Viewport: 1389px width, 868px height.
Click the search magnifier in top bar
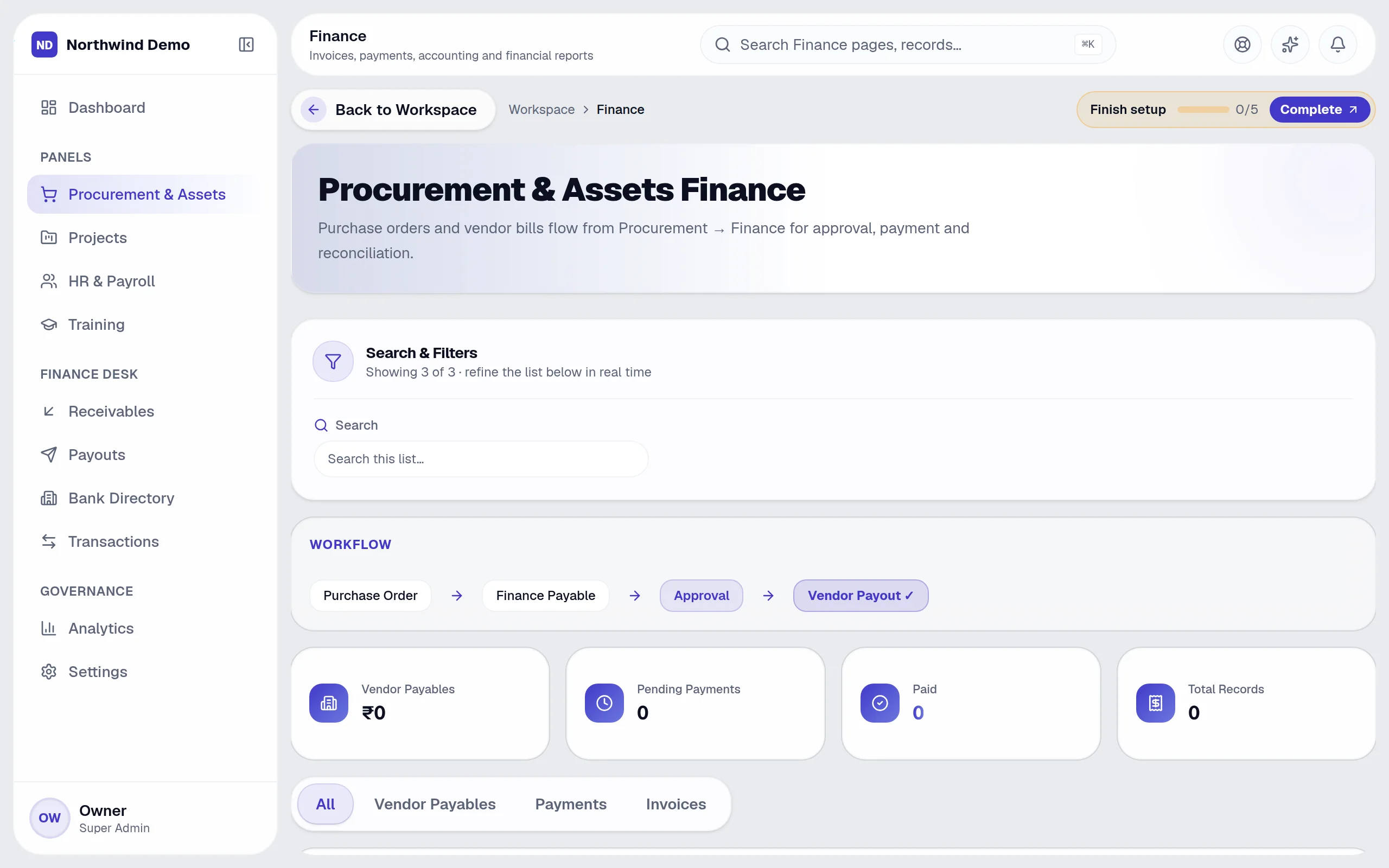tap(723, 45)
